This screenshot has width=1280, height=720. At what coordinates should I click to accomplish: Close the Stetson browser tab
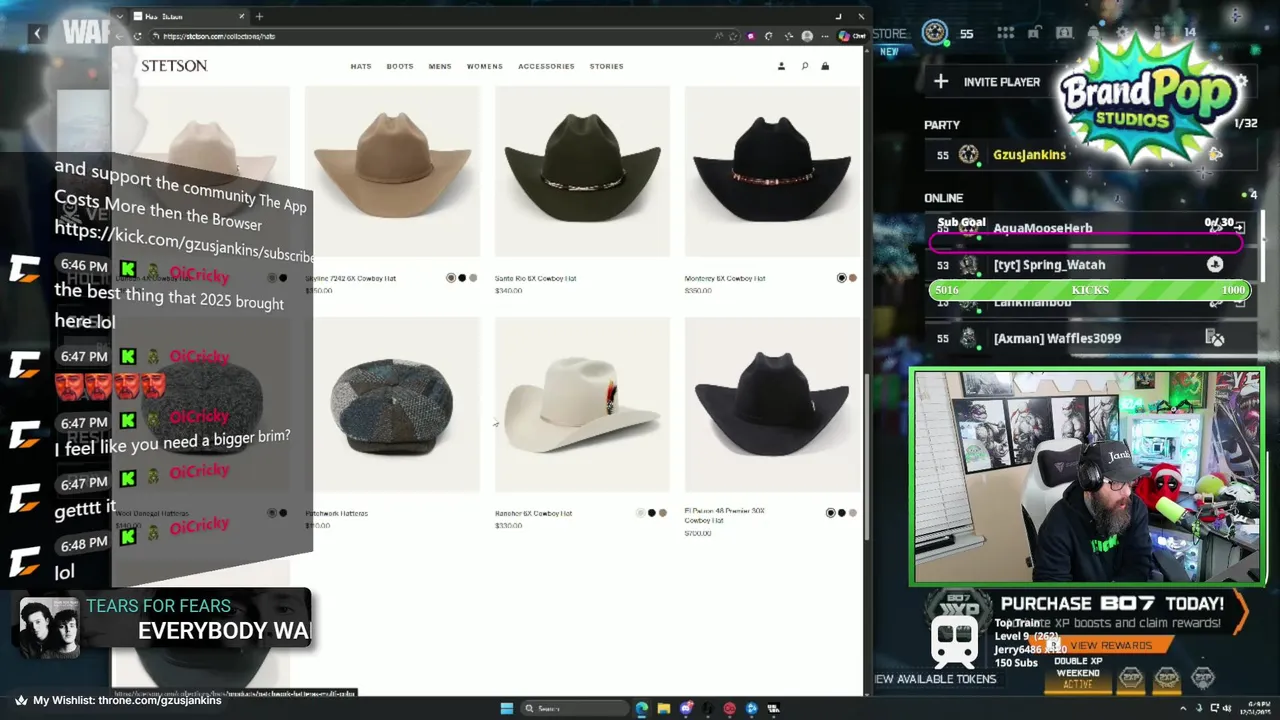pyautogui.click(x=241, y=16)
